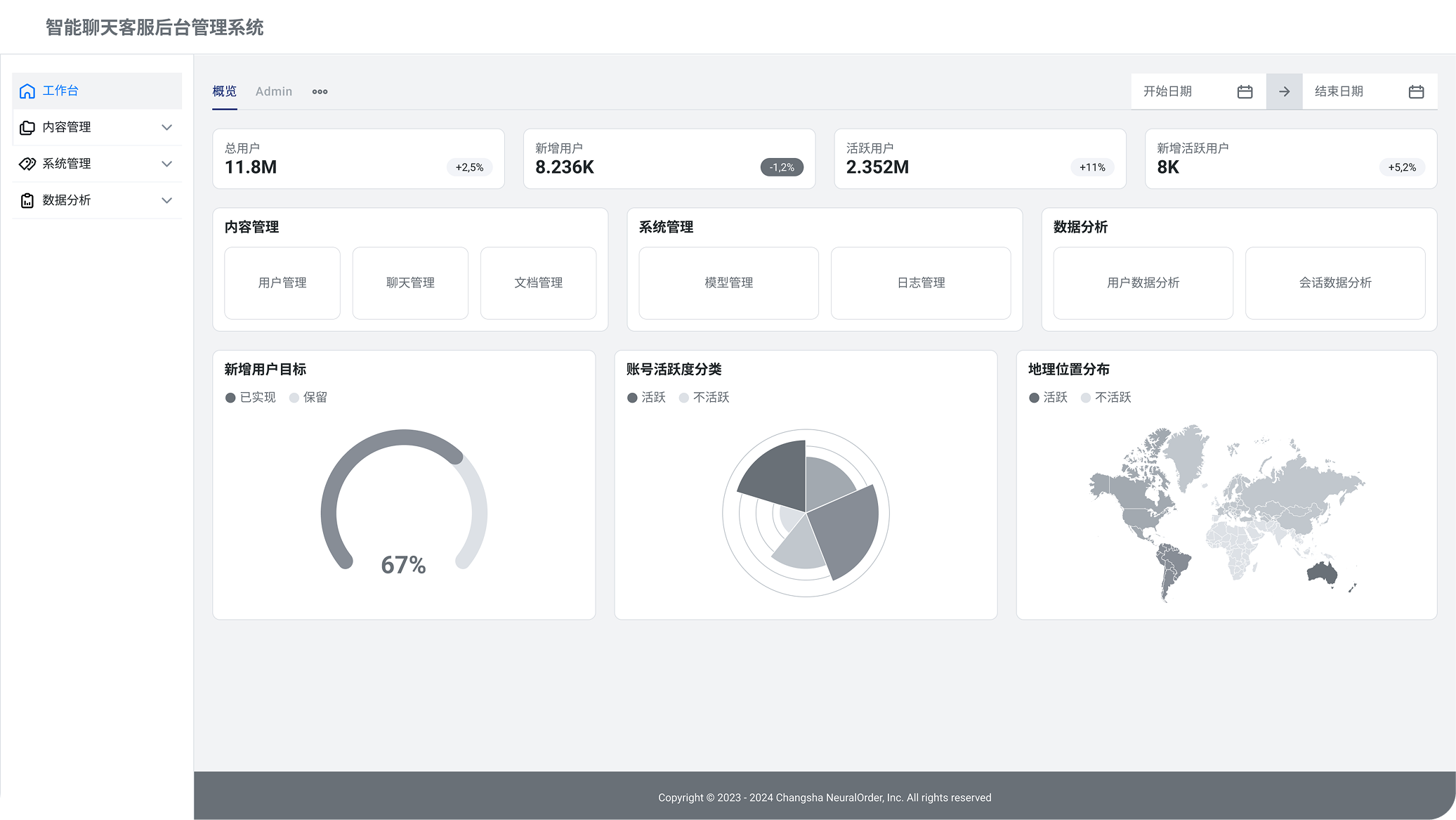This screenshot has width=1456, height=820.
Task: Toggle 保留 legend in 新增用户目标
Action: (x=308, y=398)
